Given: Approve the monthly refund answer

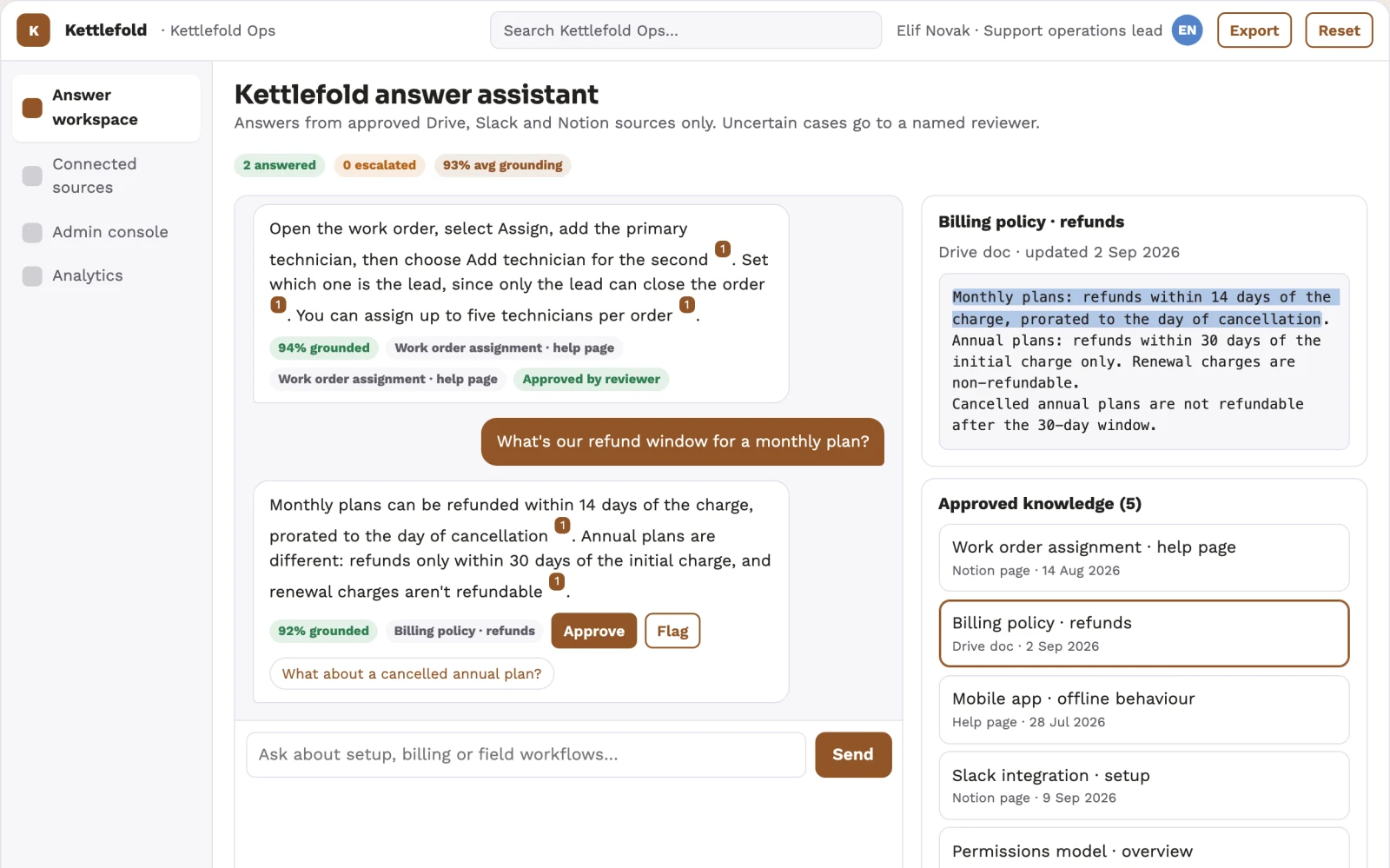Looking at the screenshot, I should 593,631.
